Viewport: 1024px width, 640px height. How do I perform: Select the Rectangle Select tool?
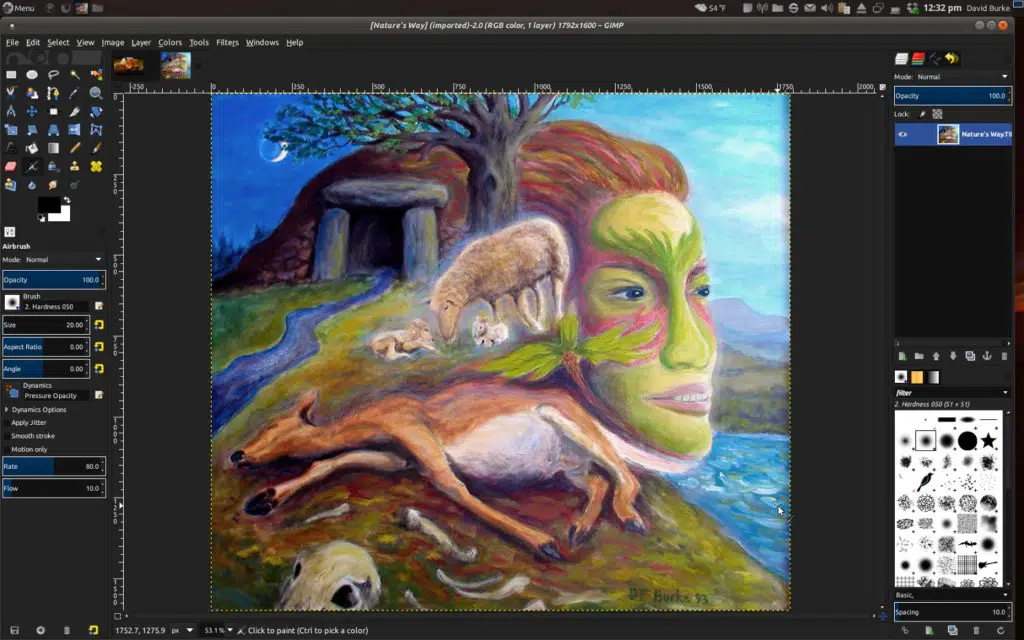coord(11,74)
